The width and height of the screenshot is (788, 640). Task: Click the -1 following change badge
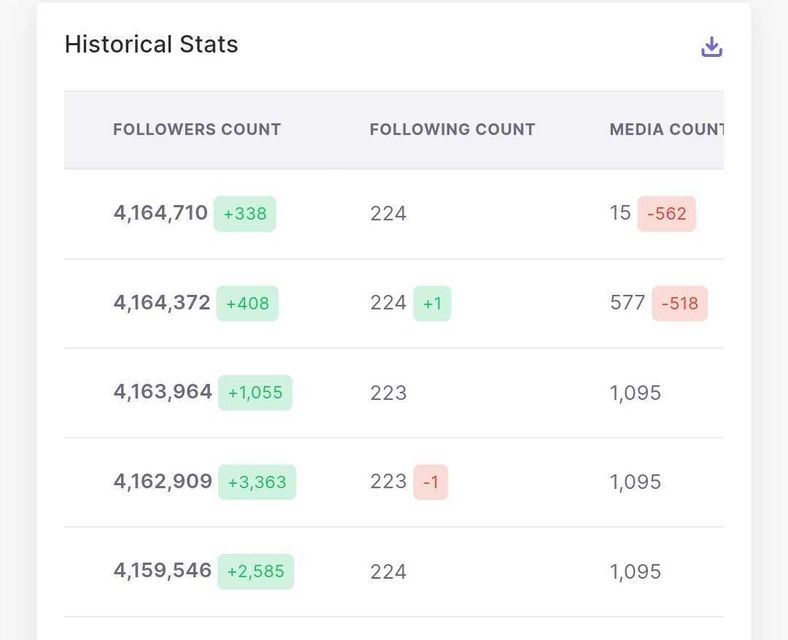click(431, 482)
